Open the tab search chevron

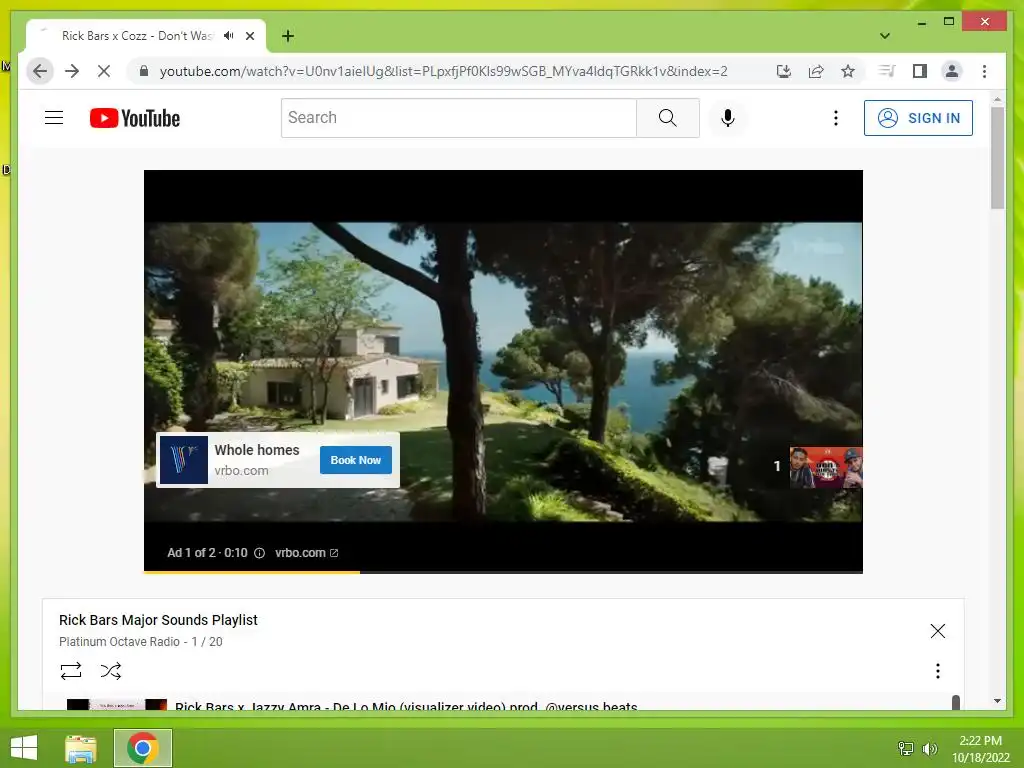coord(885,36)
